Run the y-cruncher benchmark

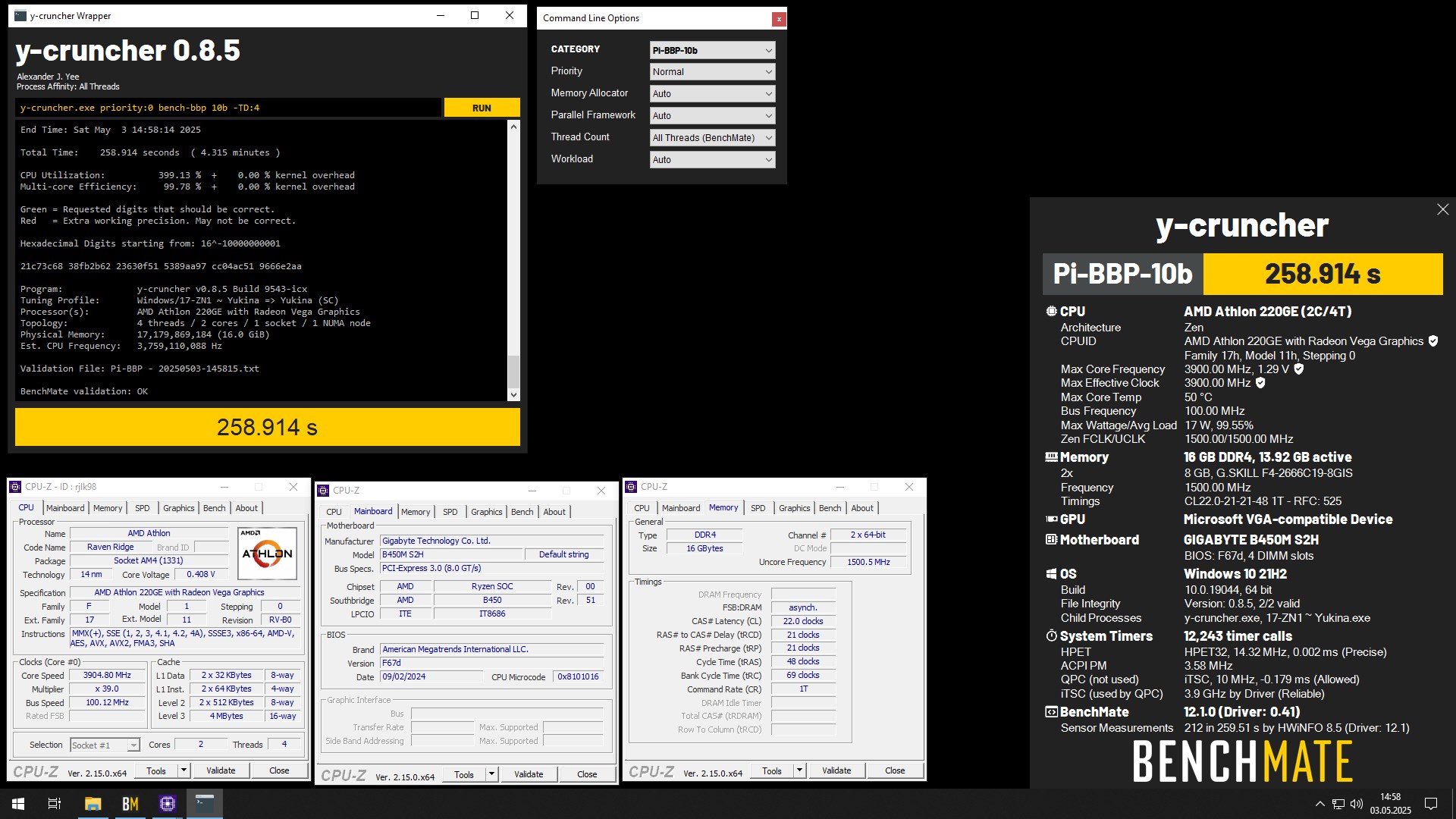coord(482,108)
